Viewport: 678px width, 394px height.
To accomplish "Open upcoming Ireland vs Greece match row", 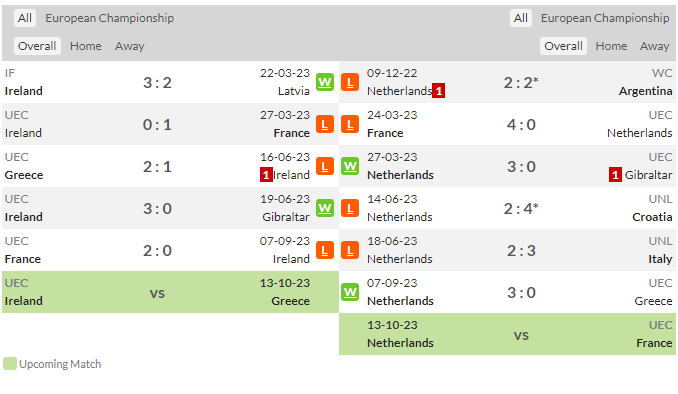I will pos(170,292).
